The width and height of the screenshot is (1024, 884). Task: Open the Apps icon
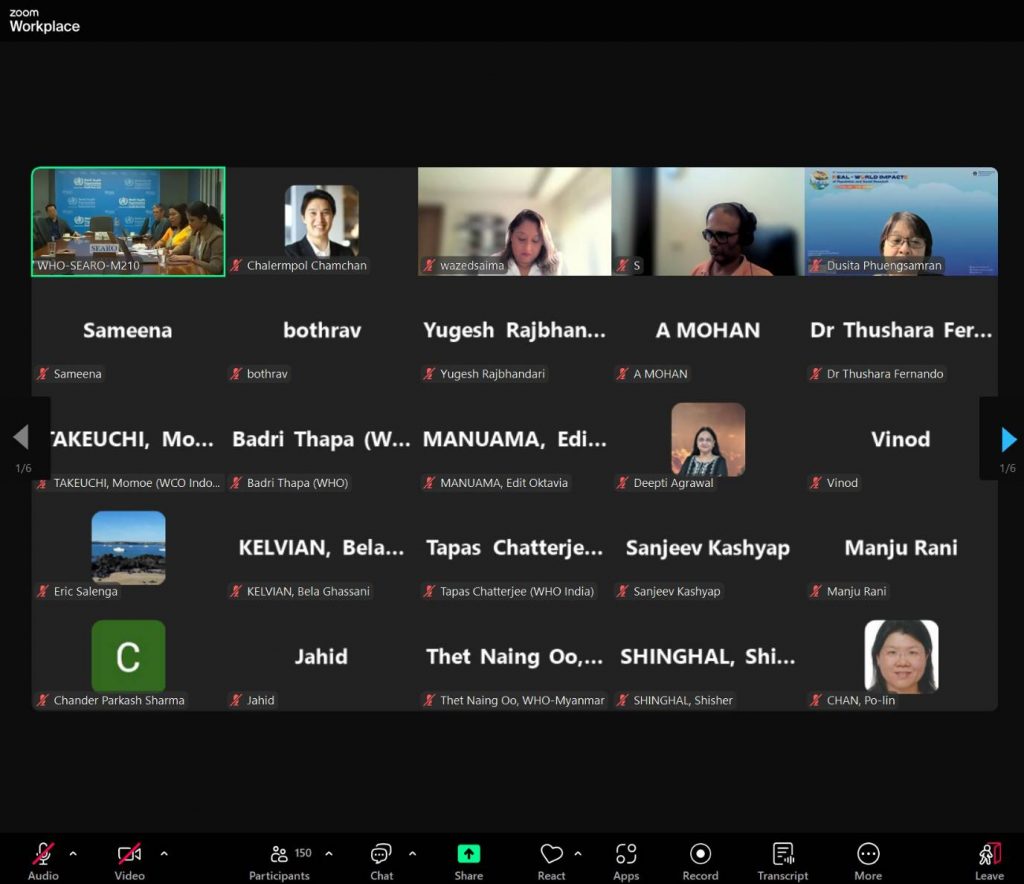click(626, 854)
